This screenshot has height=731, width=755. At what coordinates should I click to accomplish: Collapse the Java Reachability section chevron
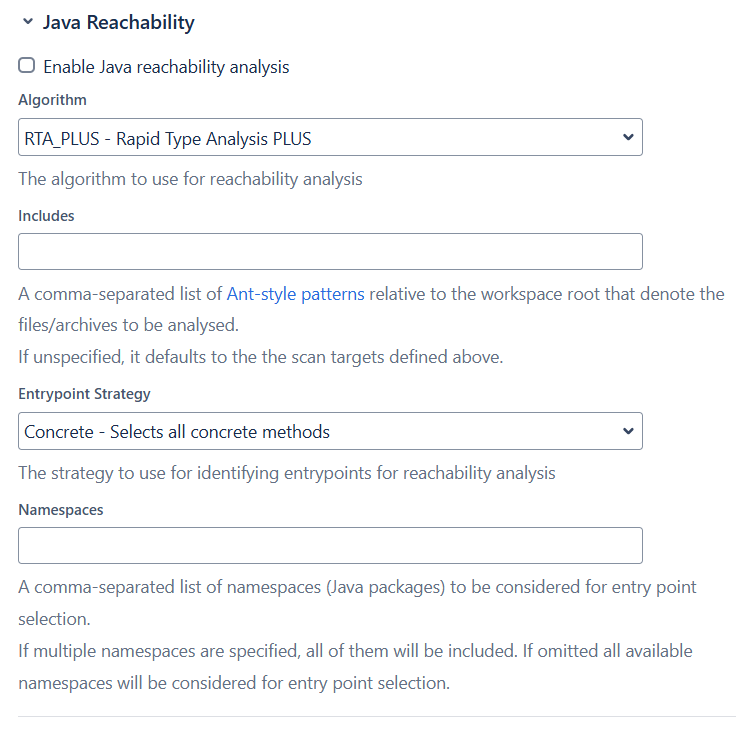[x=27, y=22]
